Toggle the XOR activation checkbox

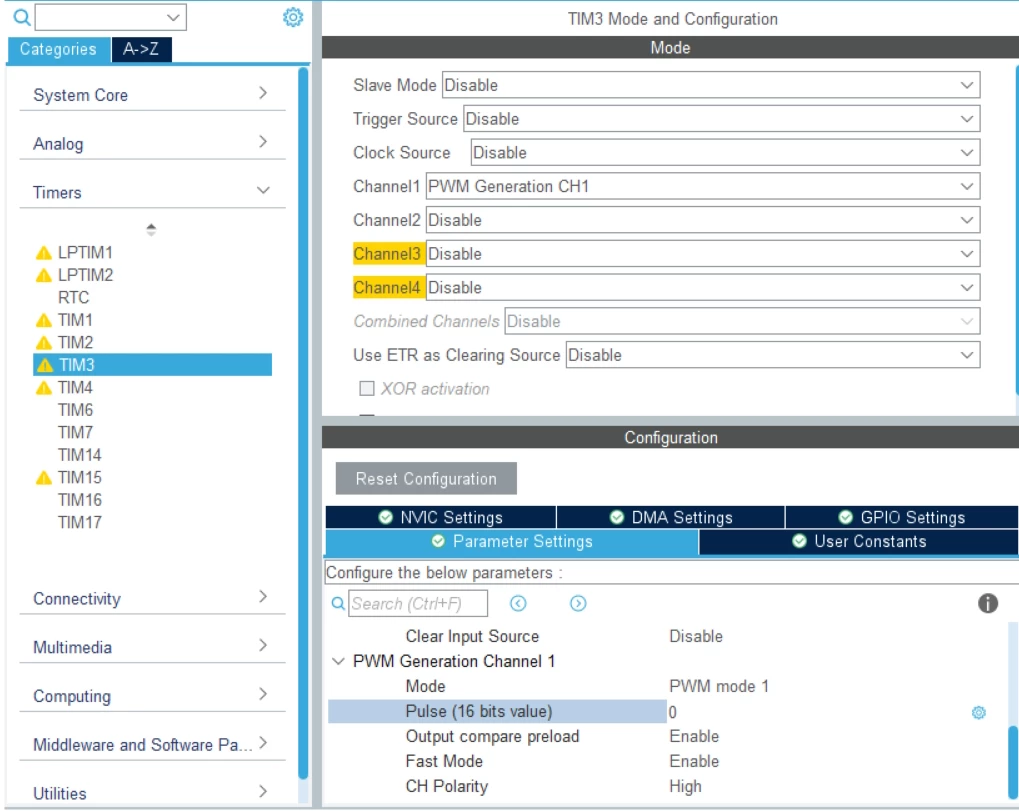(x=367, y=389)
